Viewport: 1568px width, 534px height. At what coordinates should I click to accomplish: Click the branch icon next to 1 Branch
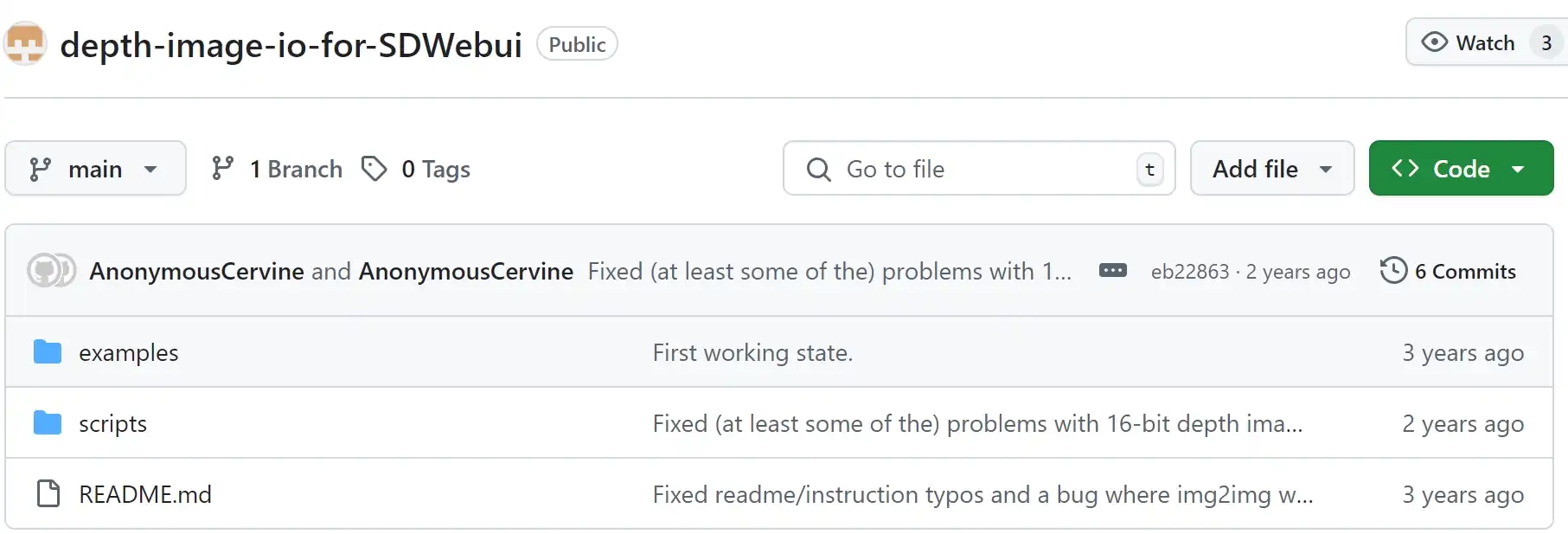(x=222, y=169)
